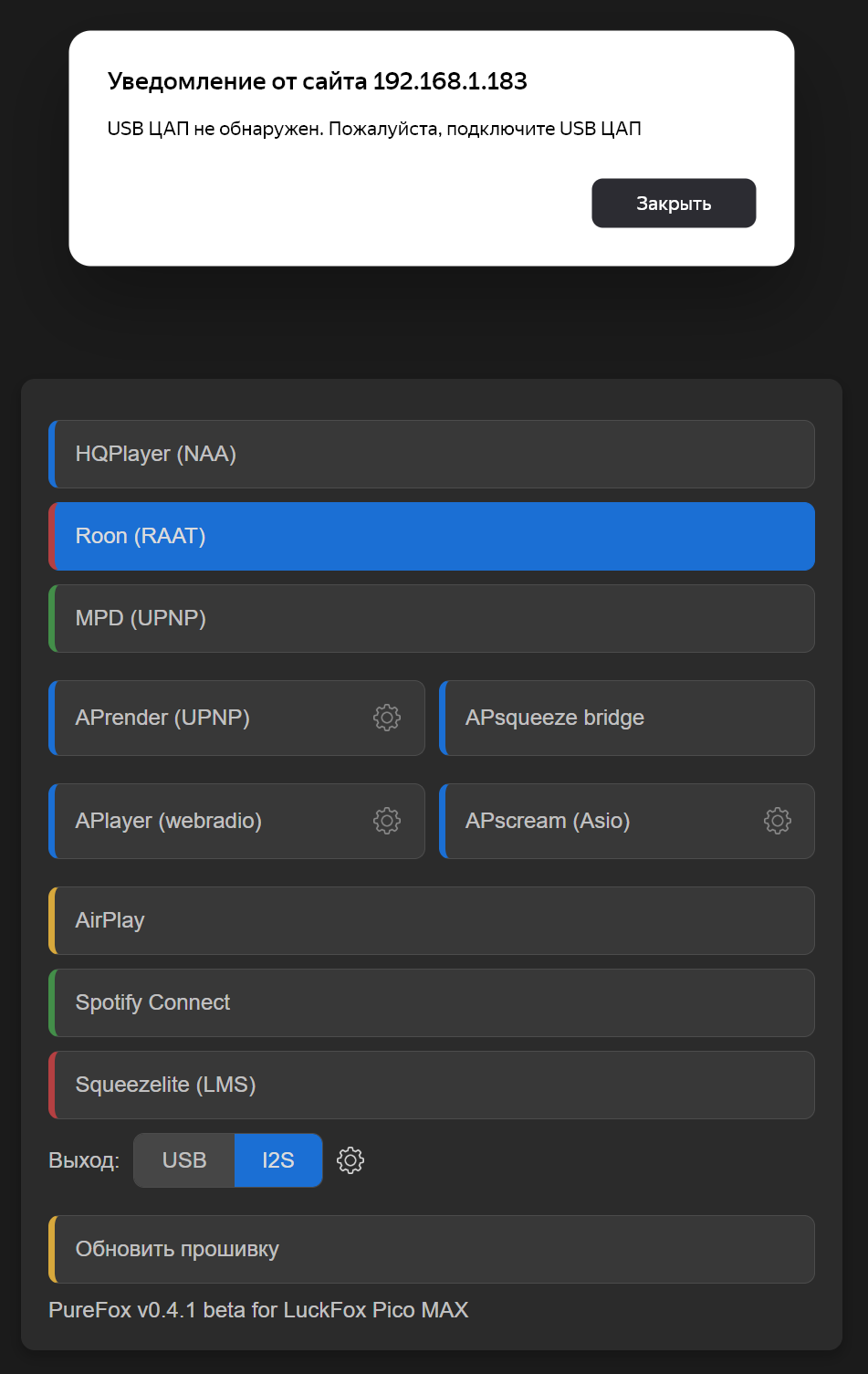The image size is (868, 1374).
Task: Close the notification with Закрыть button
Action: (674, 204)
